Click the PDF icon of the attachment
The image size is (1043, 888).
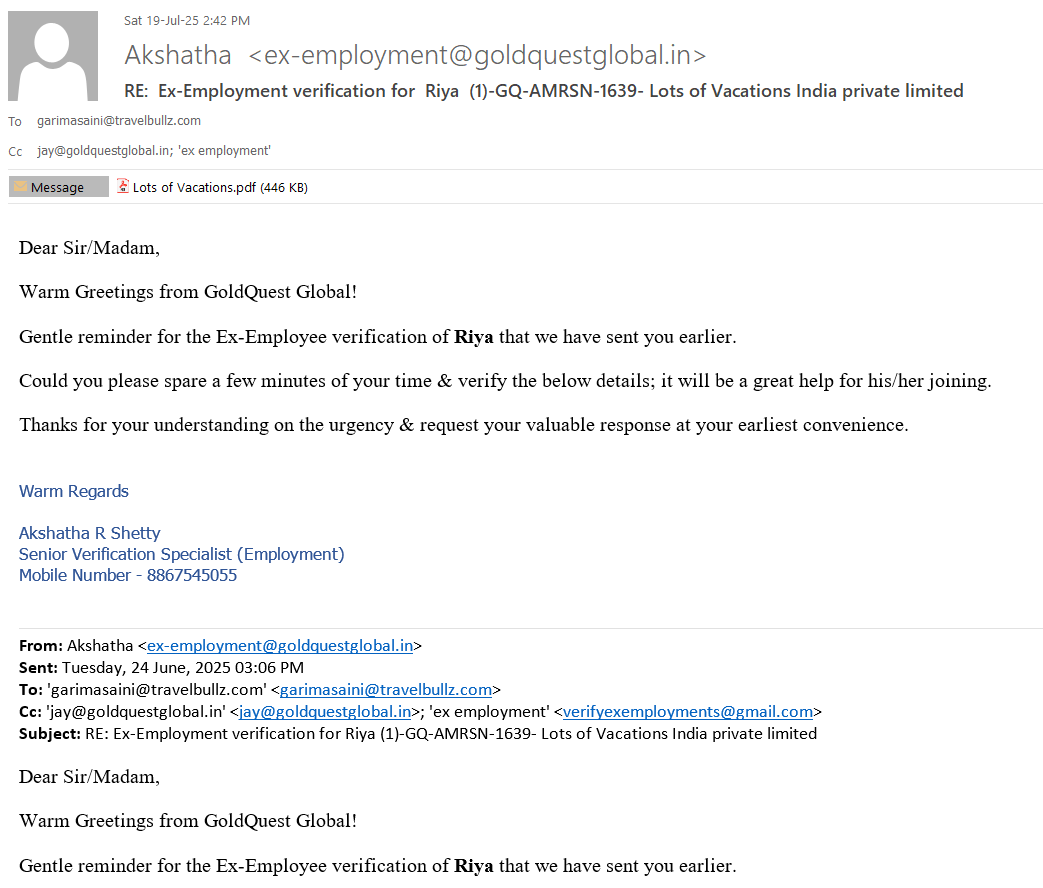(123, 186)
